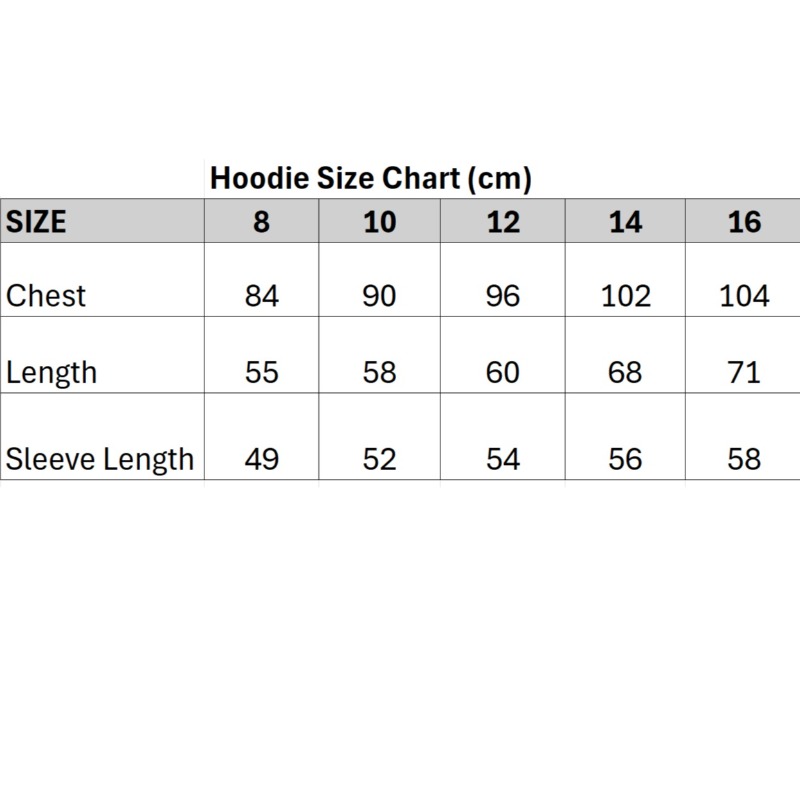This screenshot has height=800, width=800.
Task: Click the Length row label
Action: coord(51,372)
